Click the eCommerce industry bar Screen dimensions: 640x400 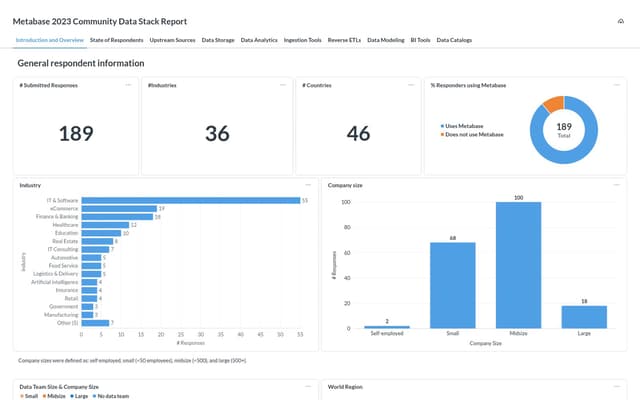pos(119,209)
